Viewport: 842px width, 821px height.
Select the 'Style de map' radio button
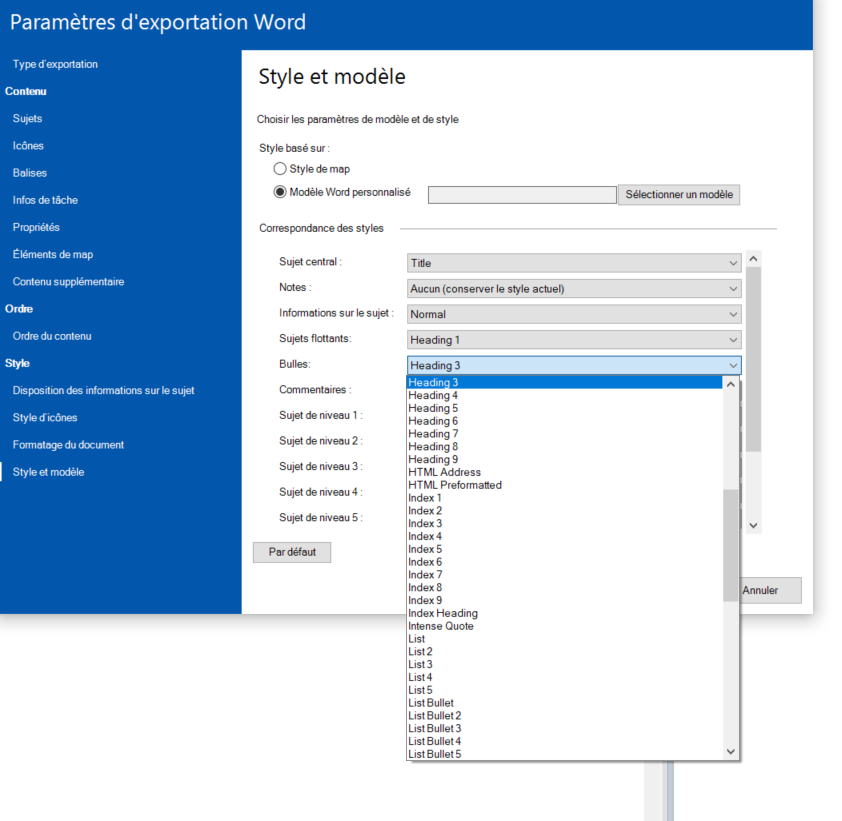[x=280, y=169]
